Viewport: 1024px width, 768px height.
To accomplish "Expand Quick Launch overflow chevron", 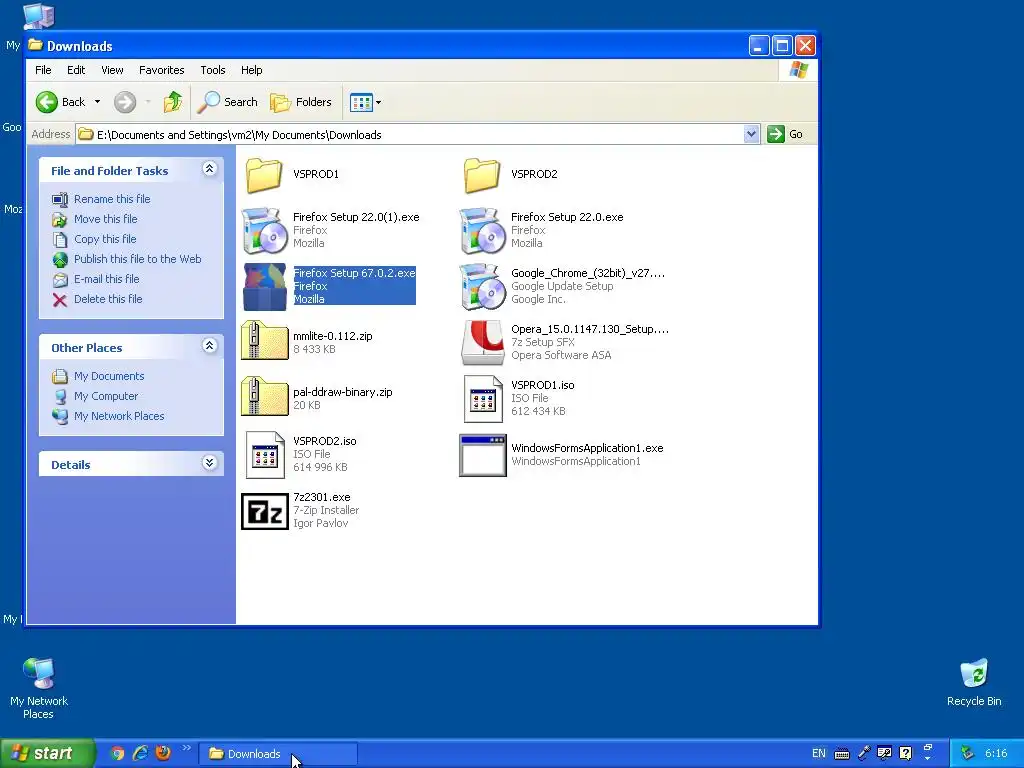I will point(187,748).
